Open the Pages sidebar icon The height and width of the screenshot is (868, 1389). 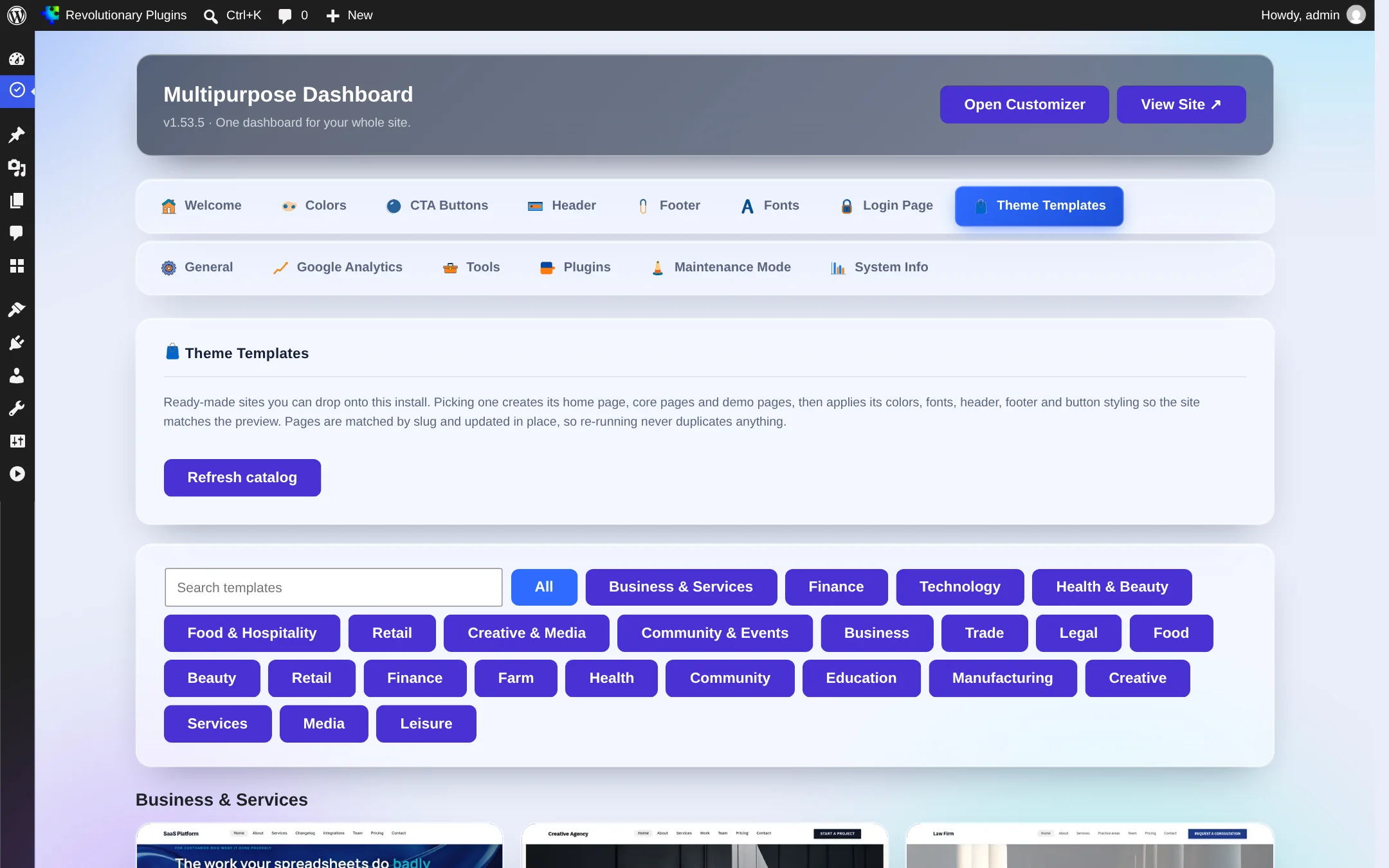pos(17,201)
